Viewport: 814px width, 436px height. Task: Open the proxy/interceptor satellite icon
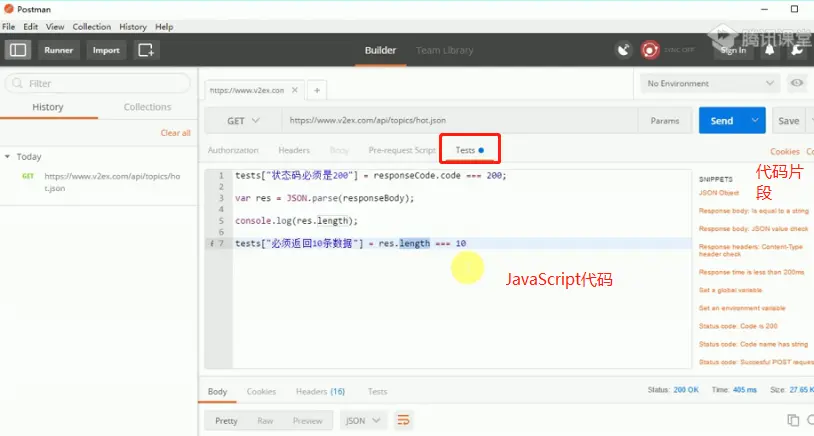(x=623, y=50)
